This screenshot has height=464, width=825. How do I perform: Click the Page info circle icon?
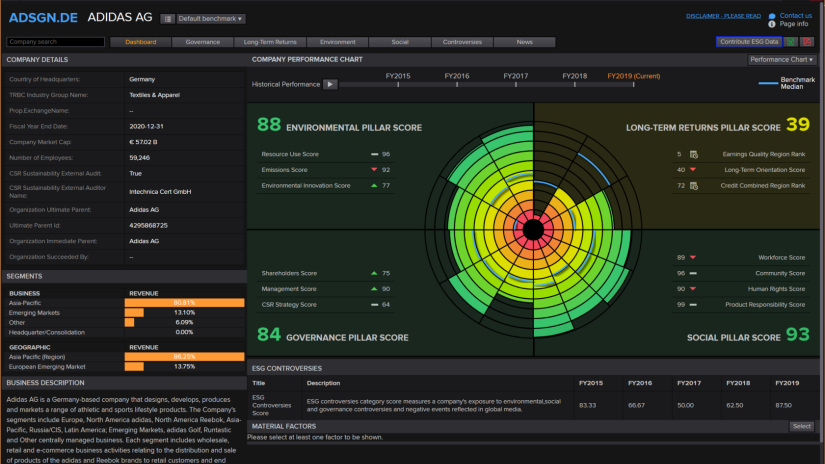772,24
